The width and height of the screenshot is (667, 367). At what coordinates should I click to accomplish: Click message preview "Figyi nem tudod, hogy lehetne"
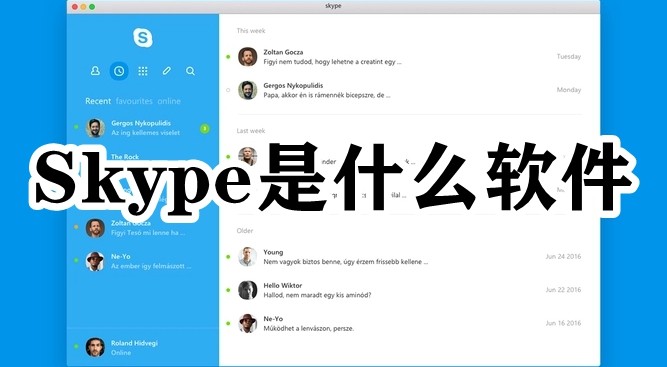coord(333,62)
